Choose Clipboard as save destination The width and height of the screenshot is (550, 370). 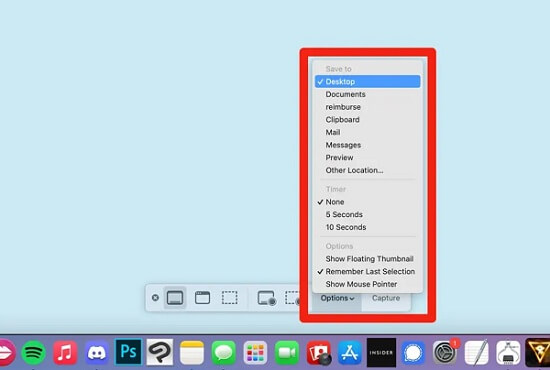[x=368, y=120]
